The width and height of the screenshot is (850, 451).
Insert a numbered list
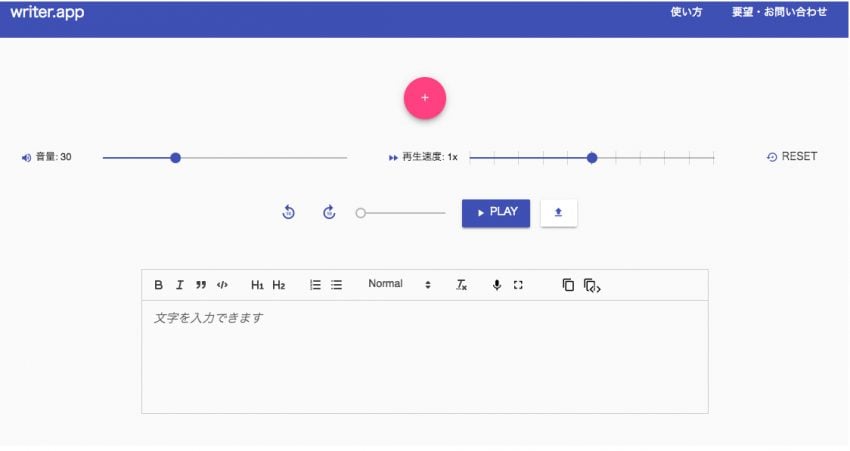tap(315, 285)
